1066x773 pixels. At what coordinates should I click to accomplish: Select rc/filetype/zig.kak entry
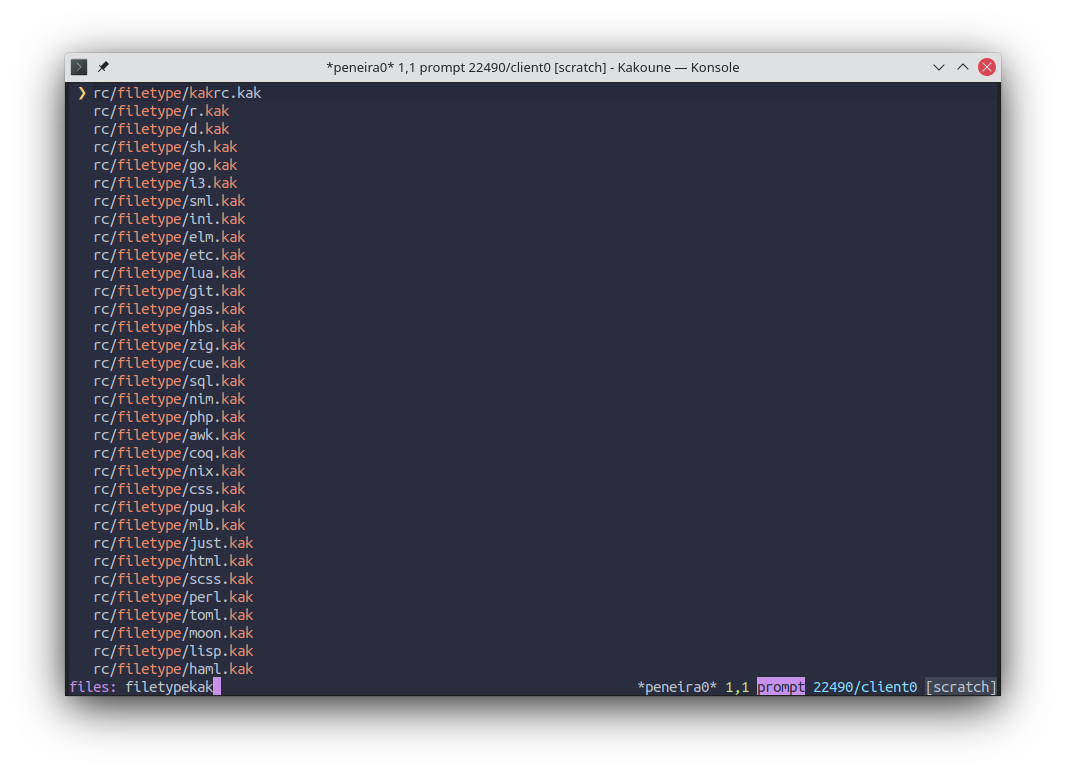(169, 345)
